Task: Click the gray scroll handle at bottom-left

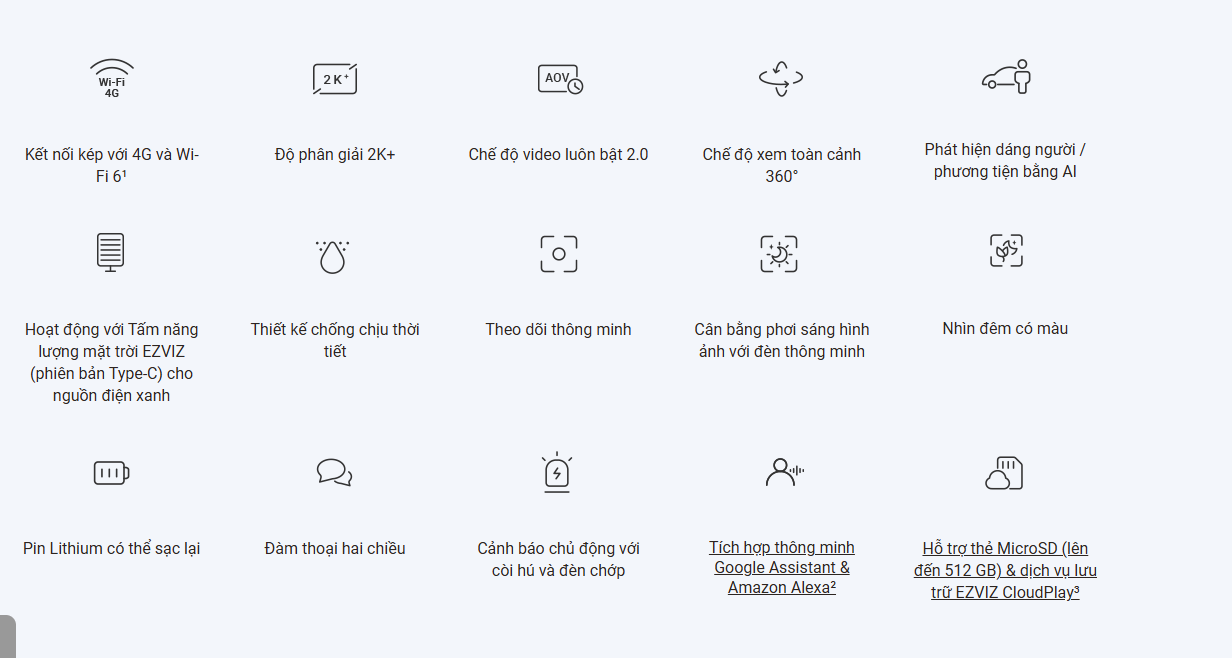Action: [8, 636]
